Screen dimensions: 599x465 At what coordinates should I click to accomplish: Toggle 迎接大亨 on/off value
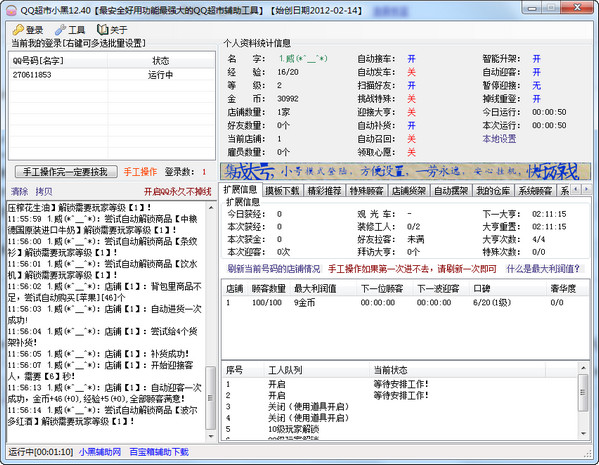411,112
